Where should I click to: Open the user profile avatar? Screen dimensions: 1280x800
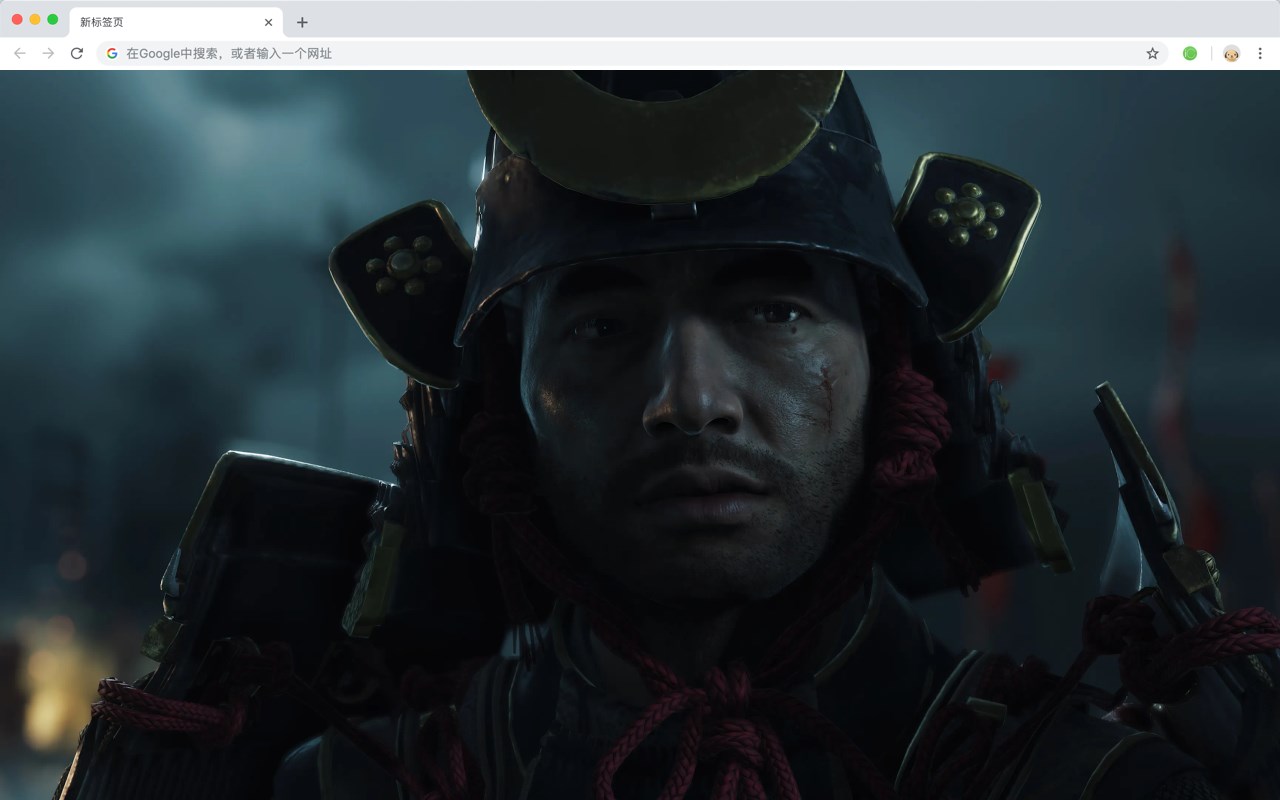pyautogui.click(x=1231, y=53)
